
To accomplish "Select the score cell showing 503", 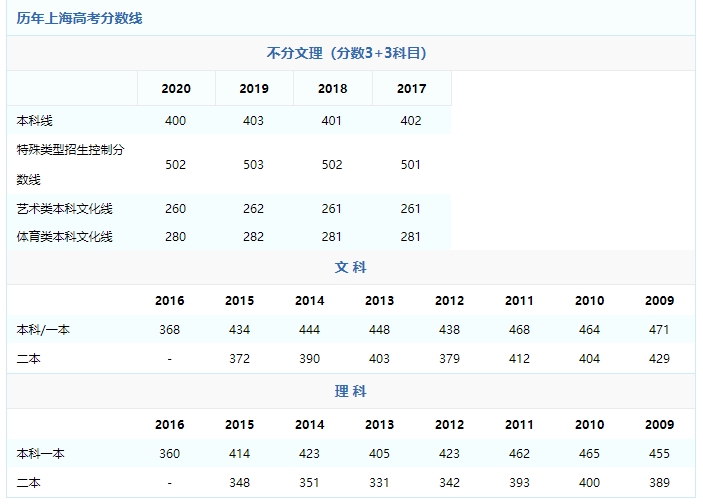I will pyautogui.click(x=254, y=165).
